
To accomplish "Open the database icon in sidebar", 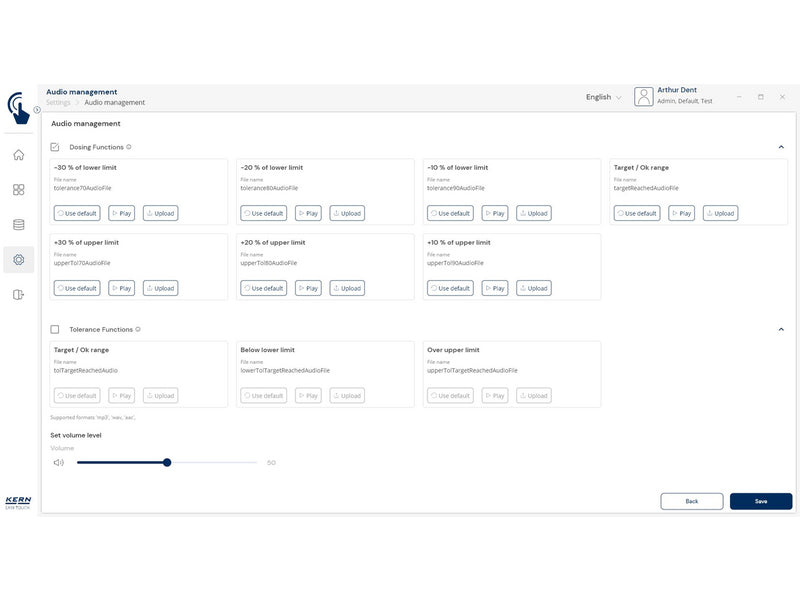I will (x=18, y=224).
